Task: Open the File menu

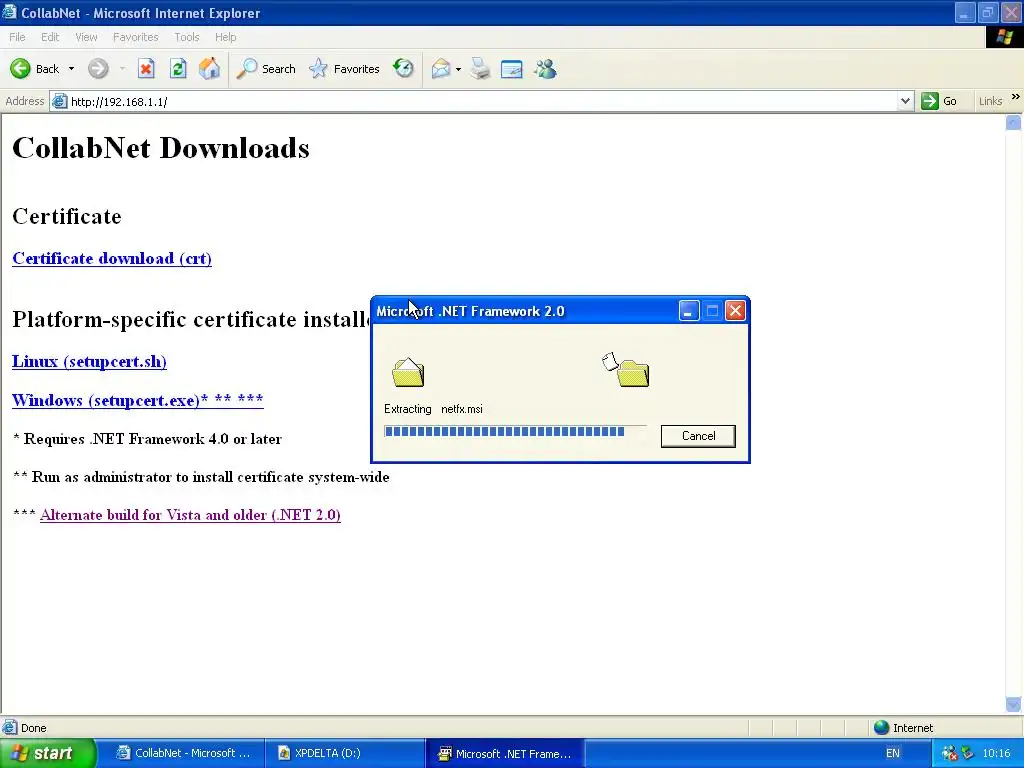Action: [x=17, y=37]
